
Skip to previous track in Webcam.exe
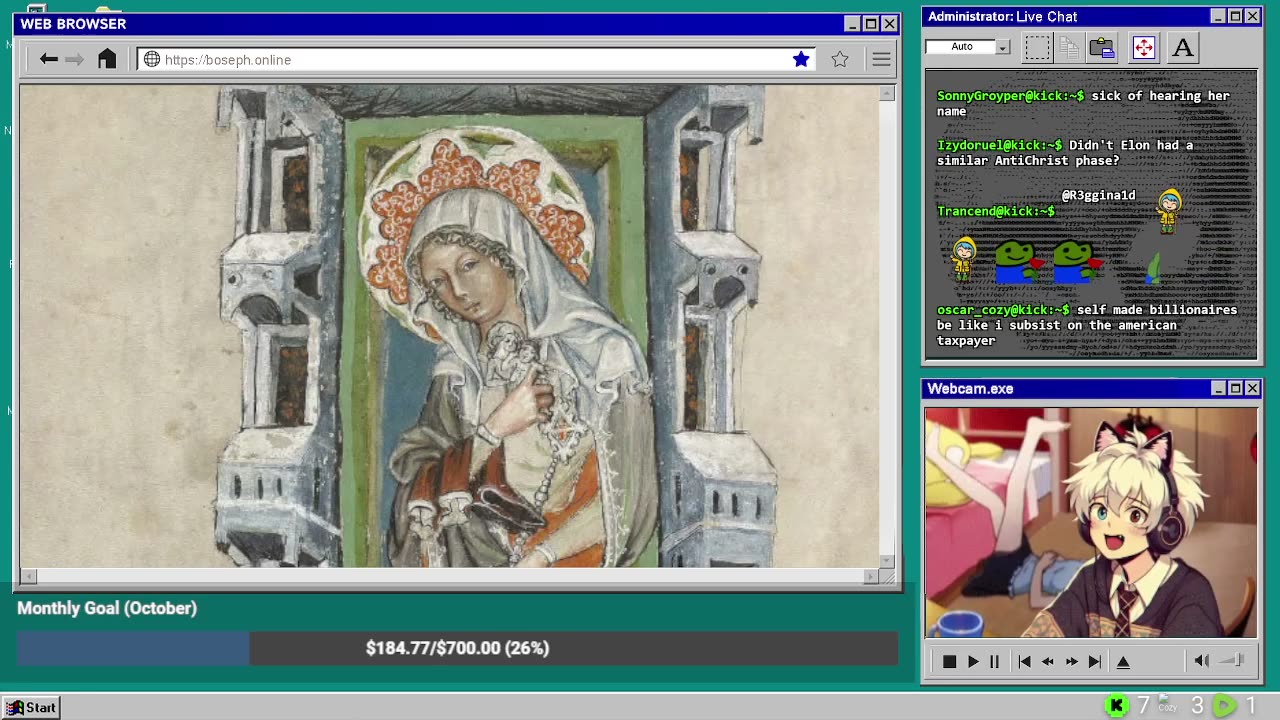(1024, 661)
